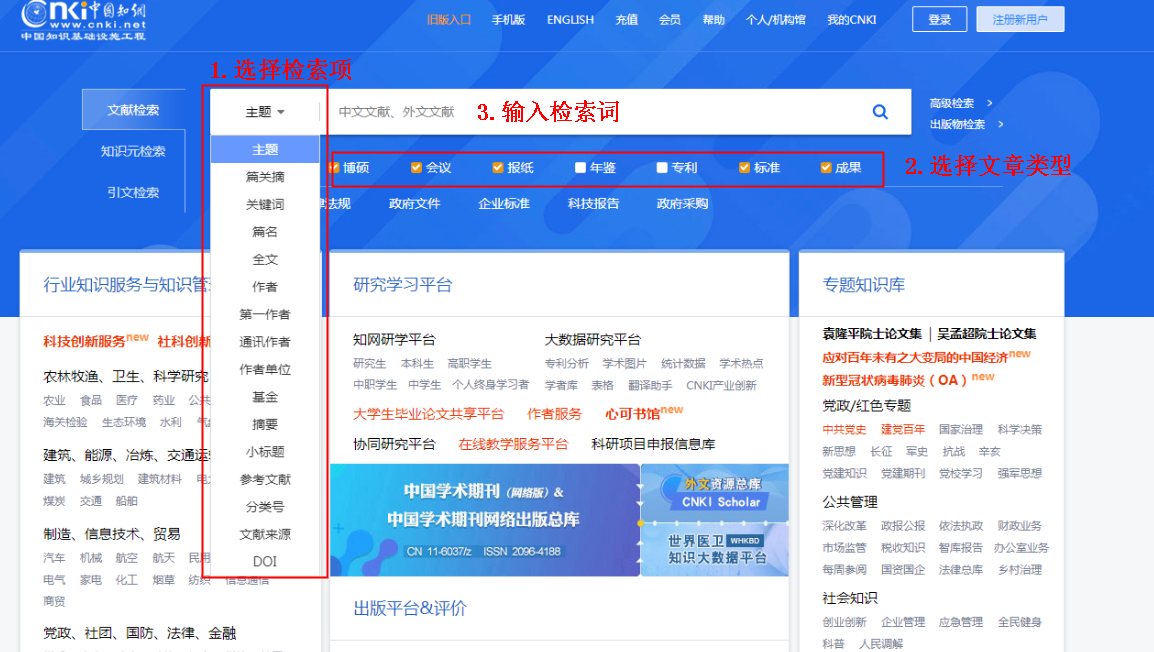Open 心可书馆 link
The image size is (1154, 652).
click(x=632, y=414)
